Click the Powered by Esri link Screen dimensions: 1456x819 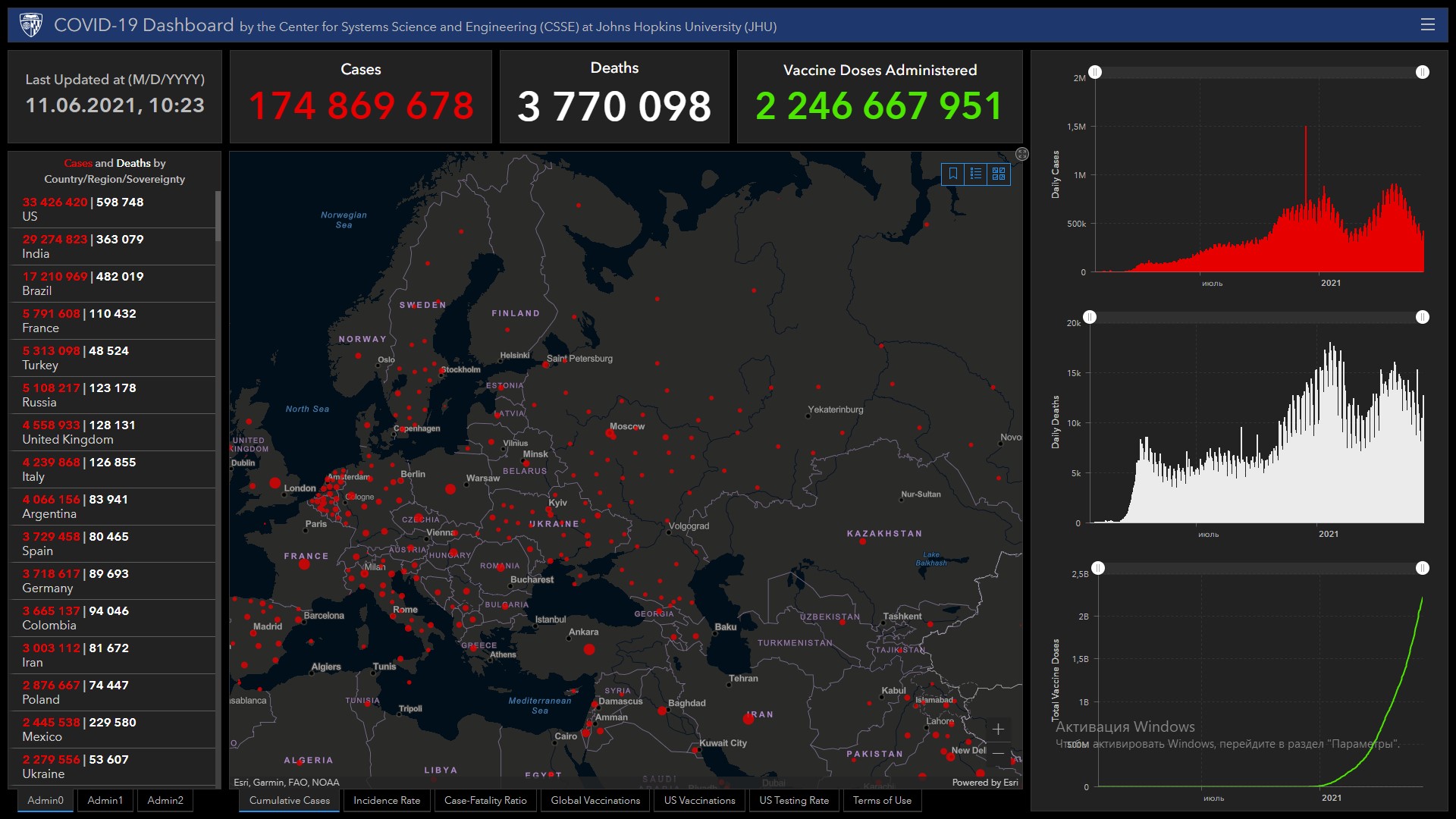(x=984, y=783)
